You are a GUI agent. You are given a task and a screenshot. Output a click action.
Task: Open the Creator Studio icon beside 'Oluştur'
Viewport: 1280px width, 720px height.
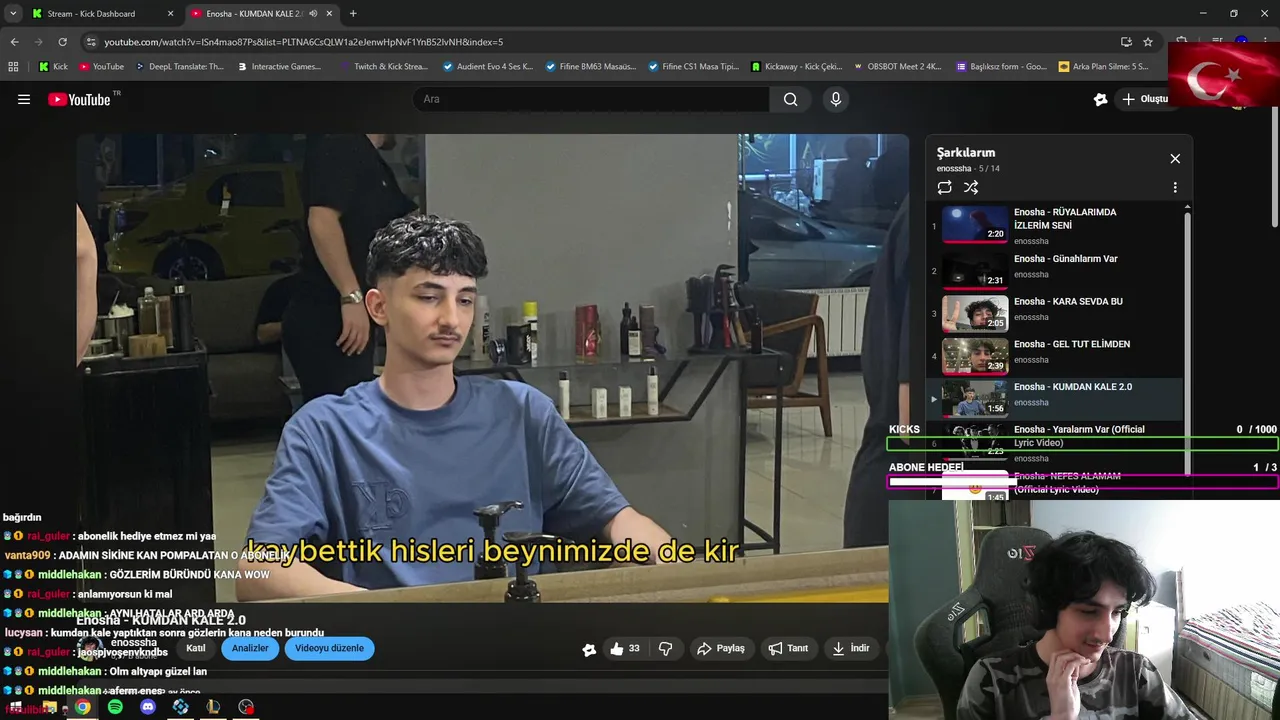coord(1100,99)
